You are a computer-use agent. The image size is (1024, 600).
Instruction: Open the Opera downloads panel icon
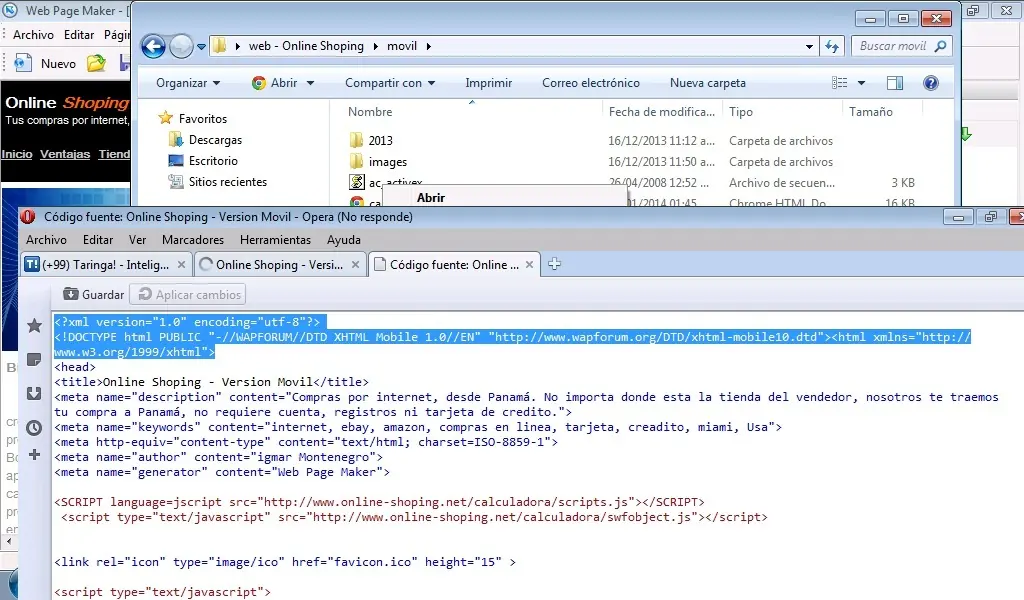(34, 393)
